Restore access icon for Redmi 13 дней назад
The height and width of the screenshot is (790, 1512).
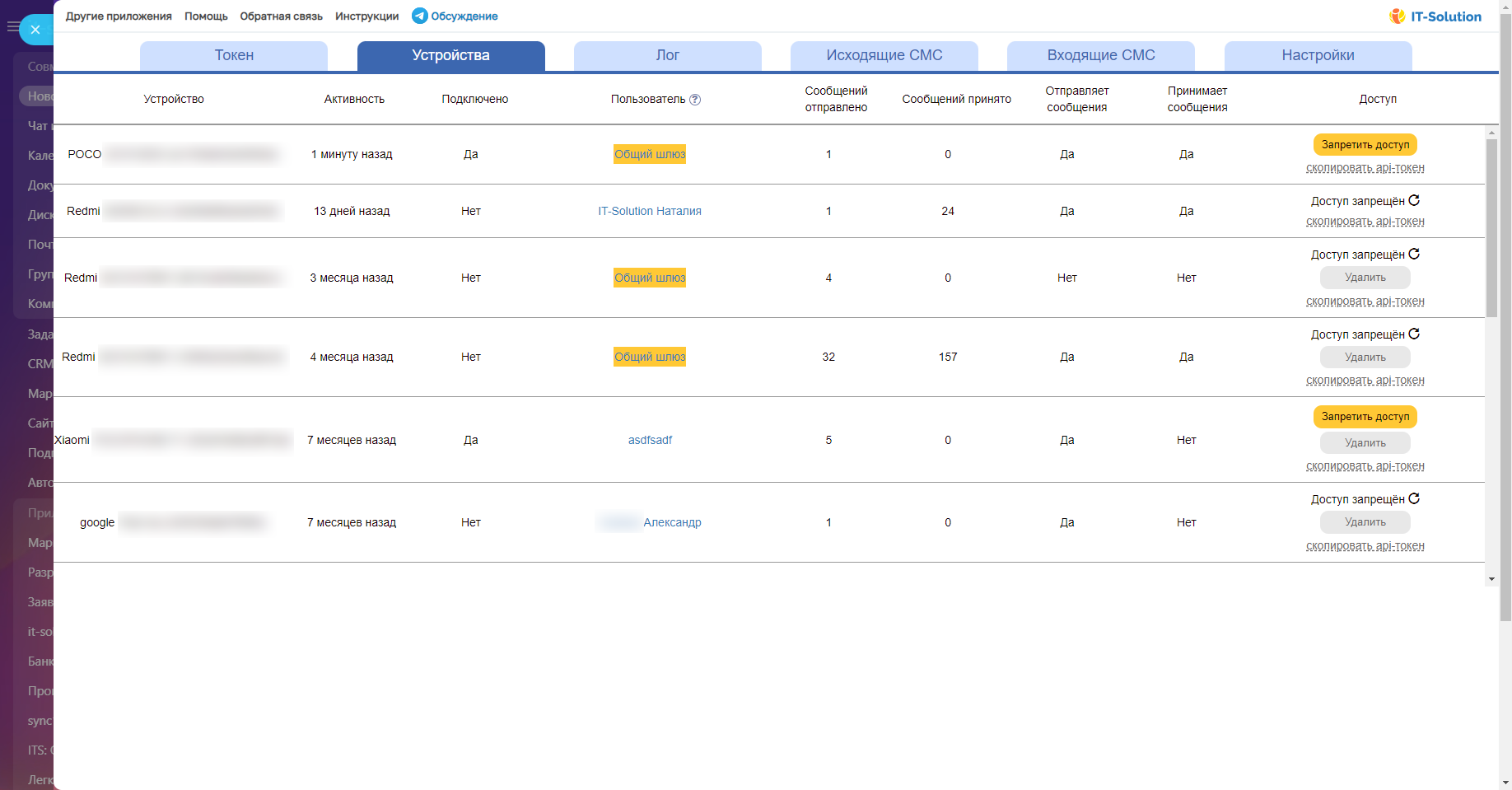tap(1414, 200)
